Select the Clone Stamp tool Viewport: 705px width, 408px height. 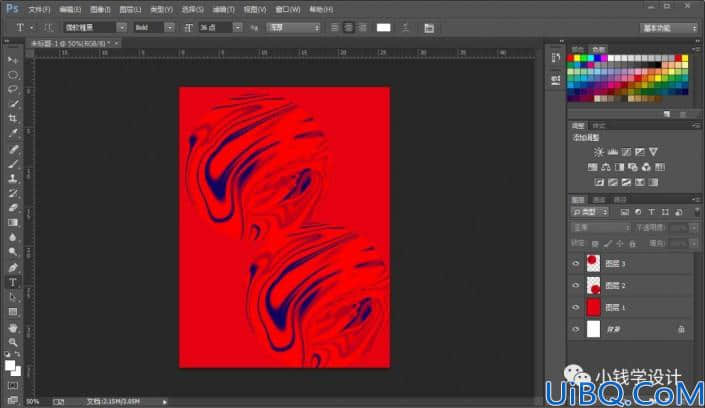pos(13,179)
